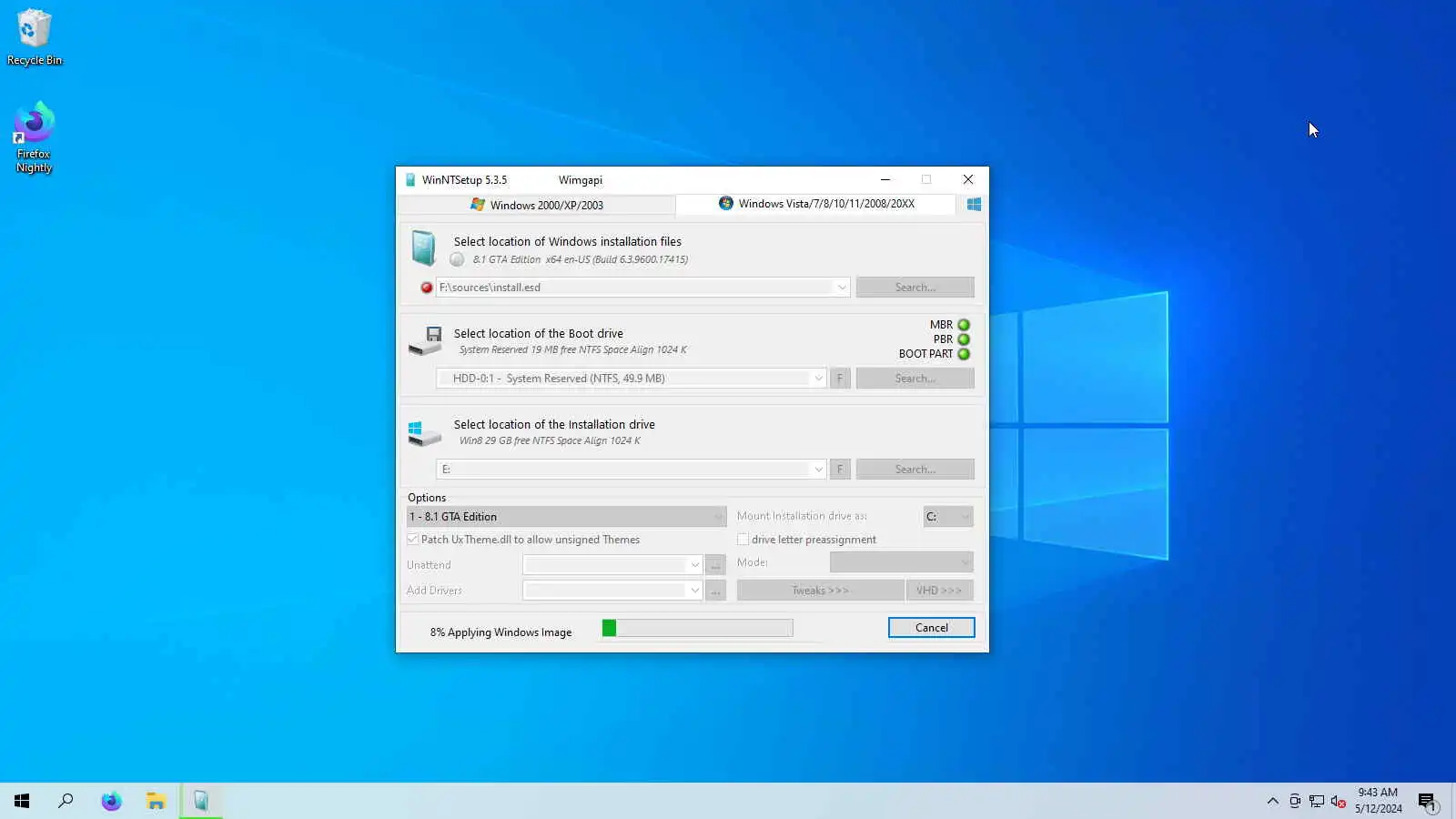Click the PBR green status light
Screen dimensions: 1456x819
coord(964,339)
